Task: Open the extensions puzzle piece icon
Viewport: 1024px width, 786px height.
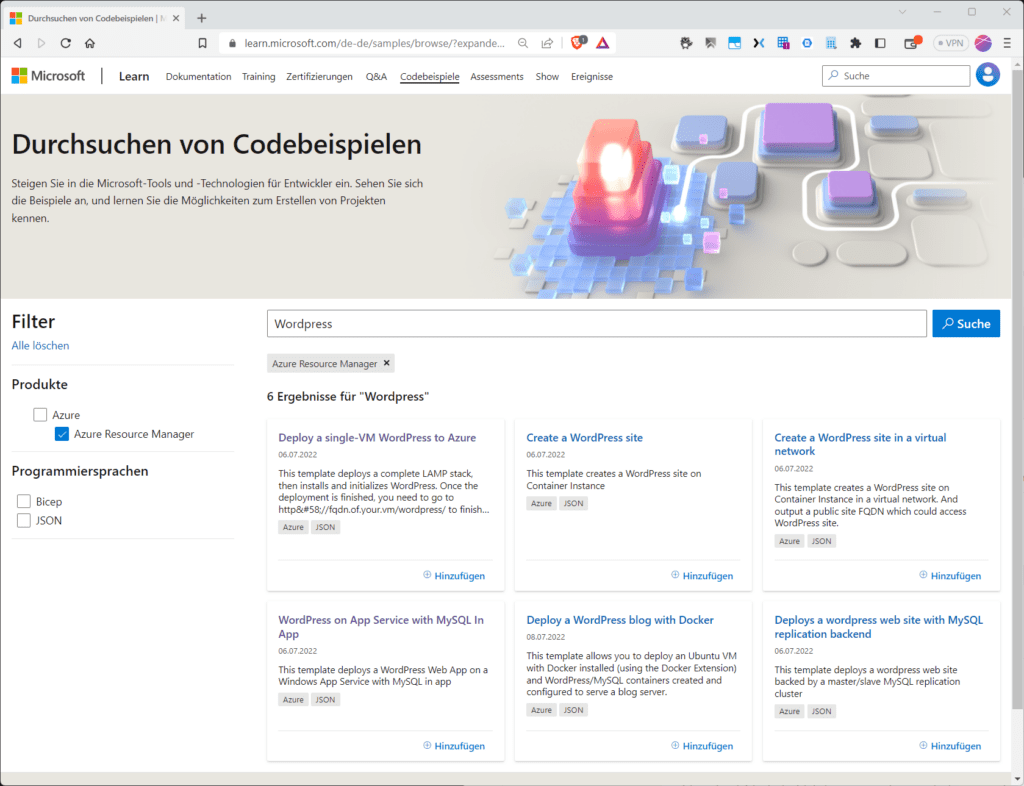Action: 856,43
